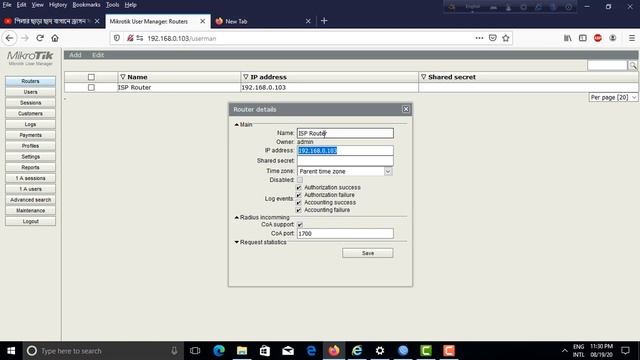
Task: Open the Firefox History menu
Action: click(x=58, y=5)
